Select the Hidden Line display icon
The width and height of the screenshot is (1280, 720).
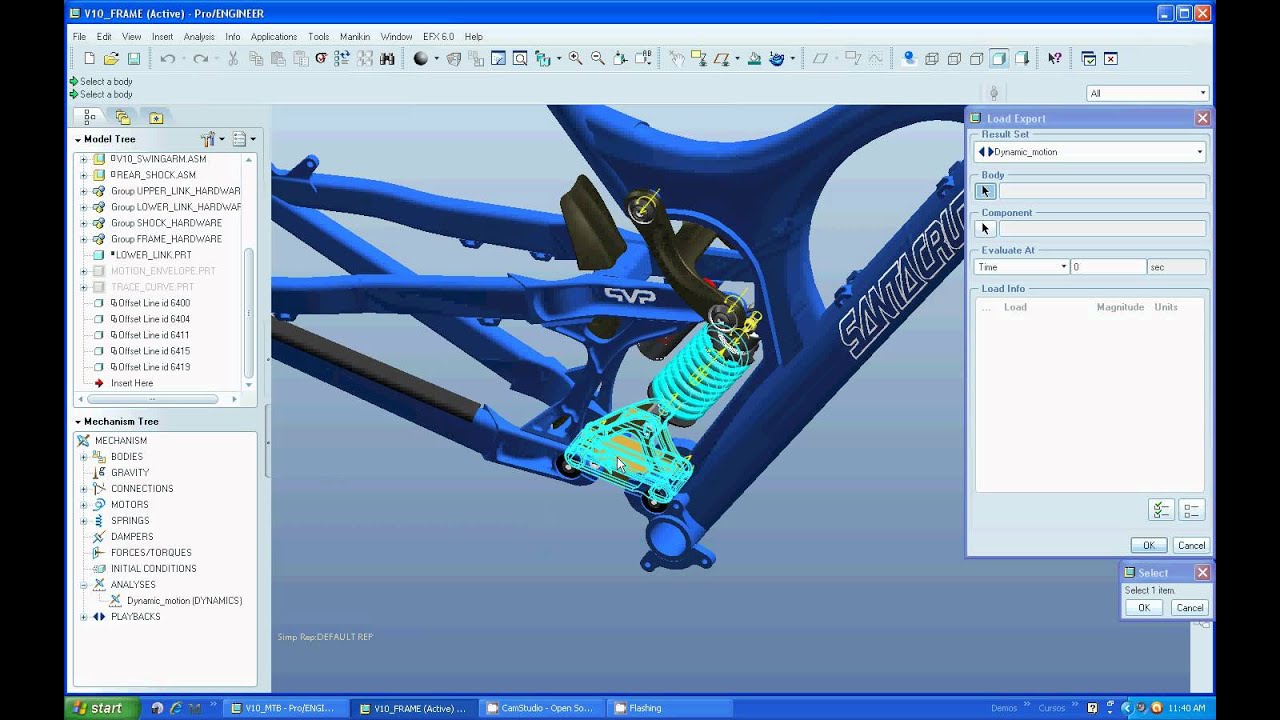tap(954, 59)
